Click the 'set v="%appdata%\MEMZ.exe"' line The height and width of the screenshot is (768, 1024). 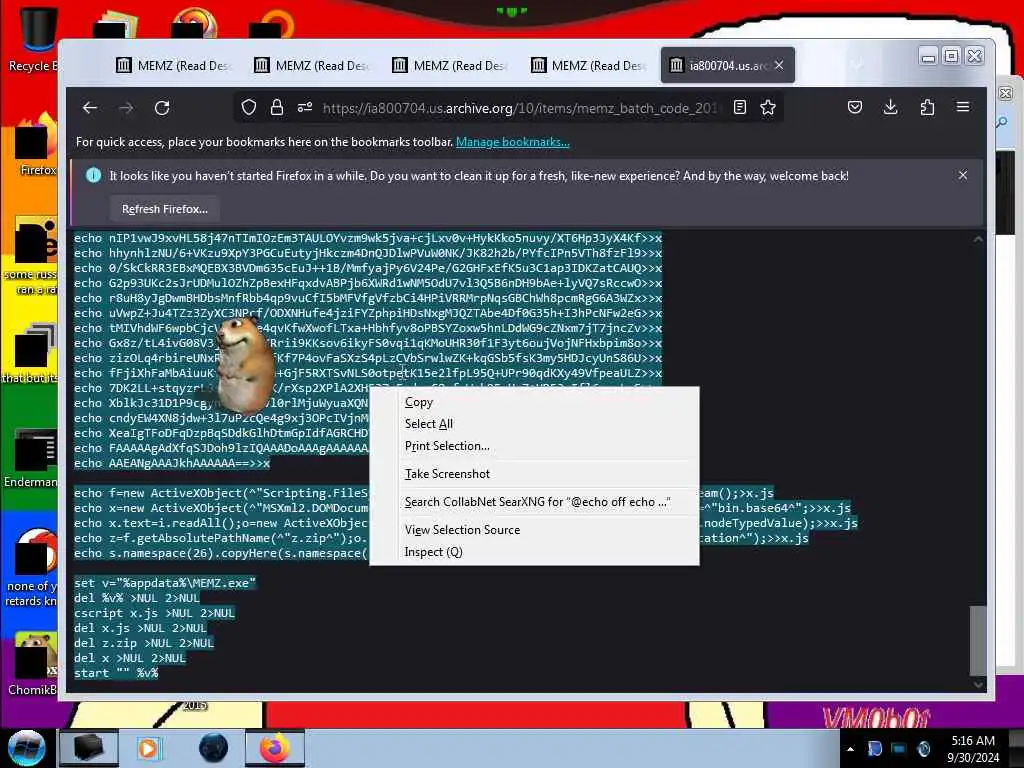tap(165, 583)
